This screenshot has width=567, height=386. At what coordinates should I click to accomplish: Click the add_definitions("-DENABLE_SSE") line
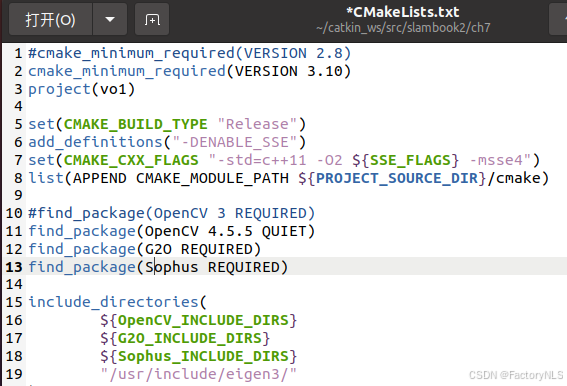[x=167, y=142]
